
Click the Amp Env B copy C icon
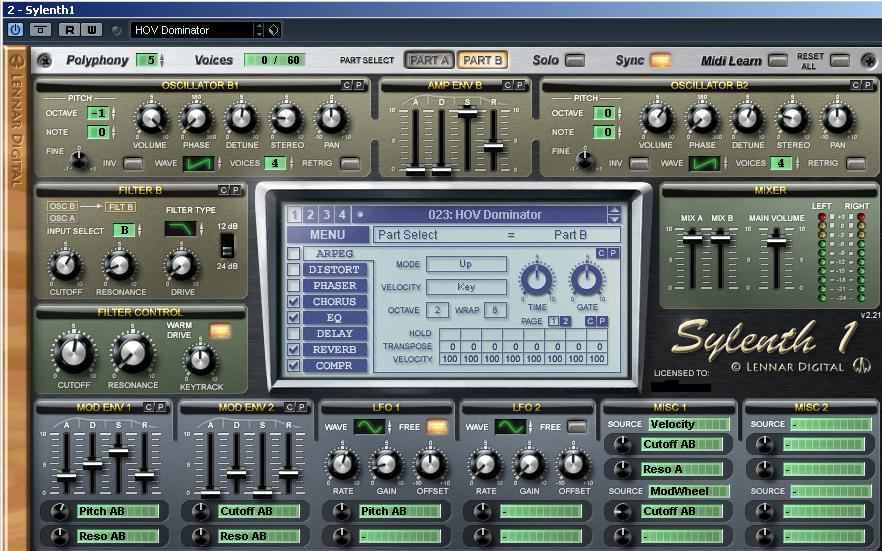pyautogui.click(x=508, y=85)
